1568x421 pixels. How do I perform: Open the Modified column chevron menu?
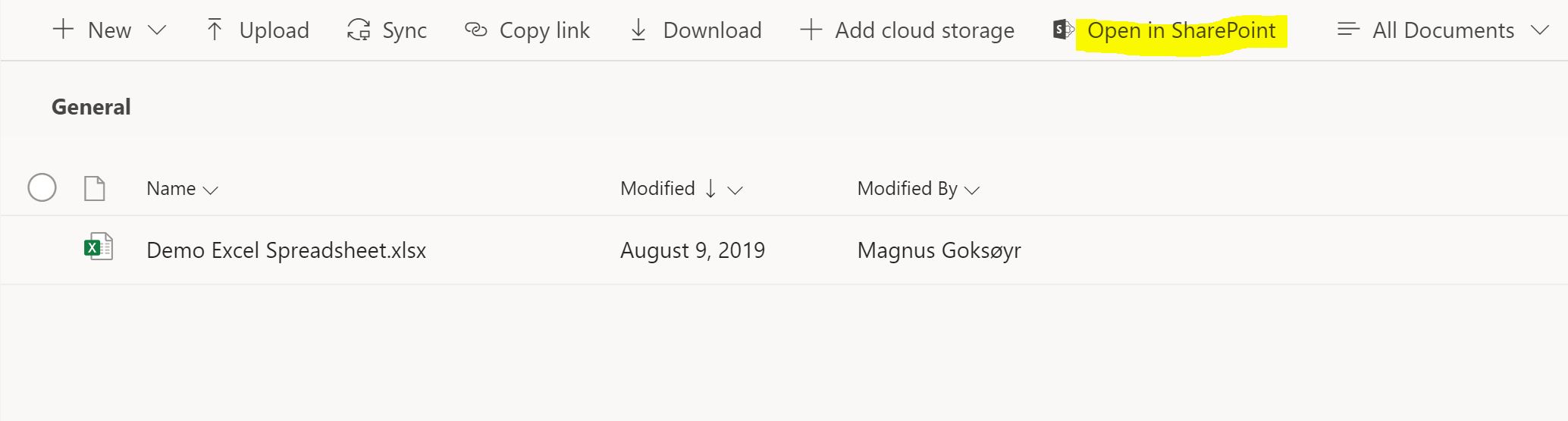(x=735, y=190)
